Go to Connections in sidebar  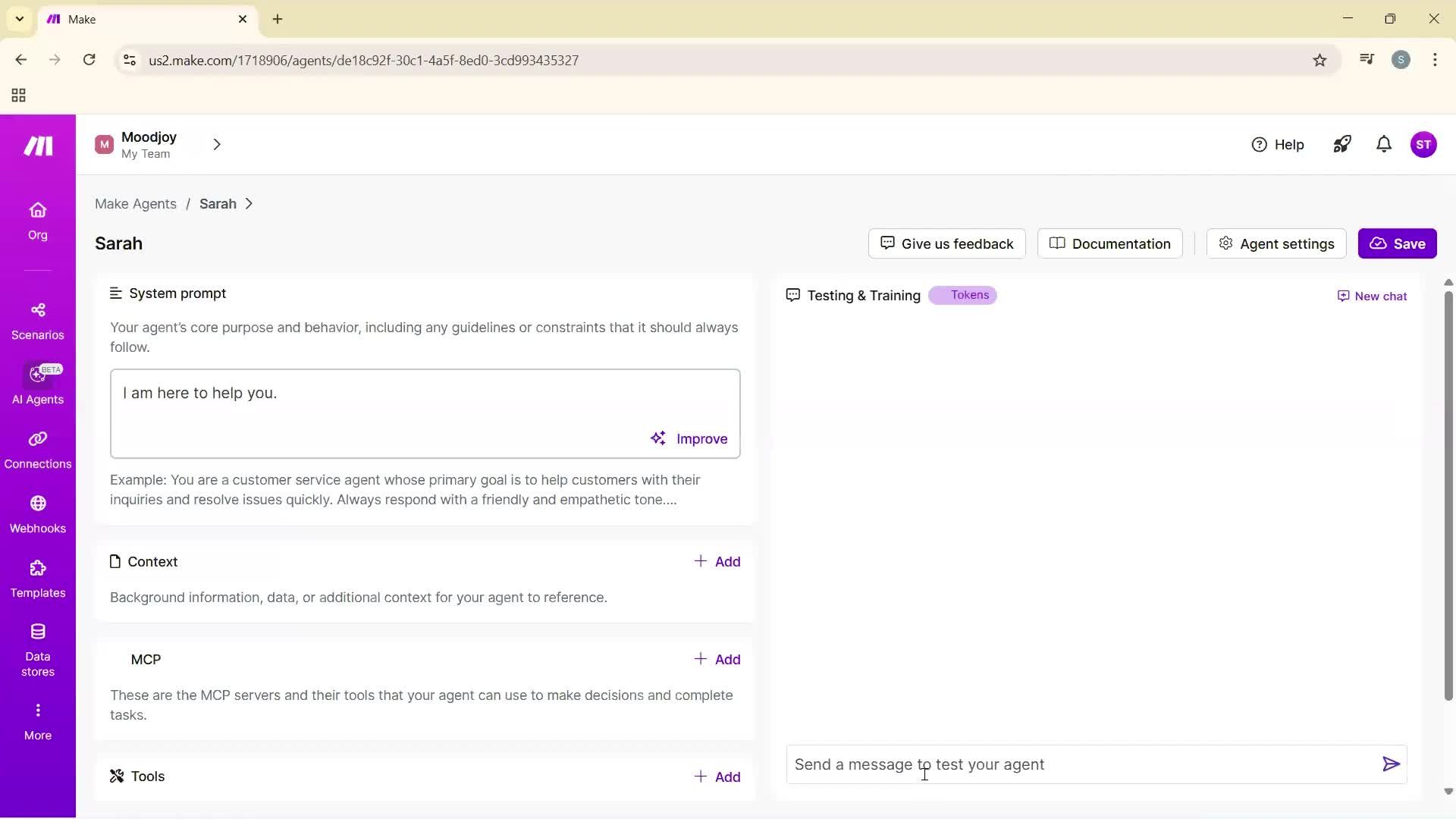coord(38,450)
